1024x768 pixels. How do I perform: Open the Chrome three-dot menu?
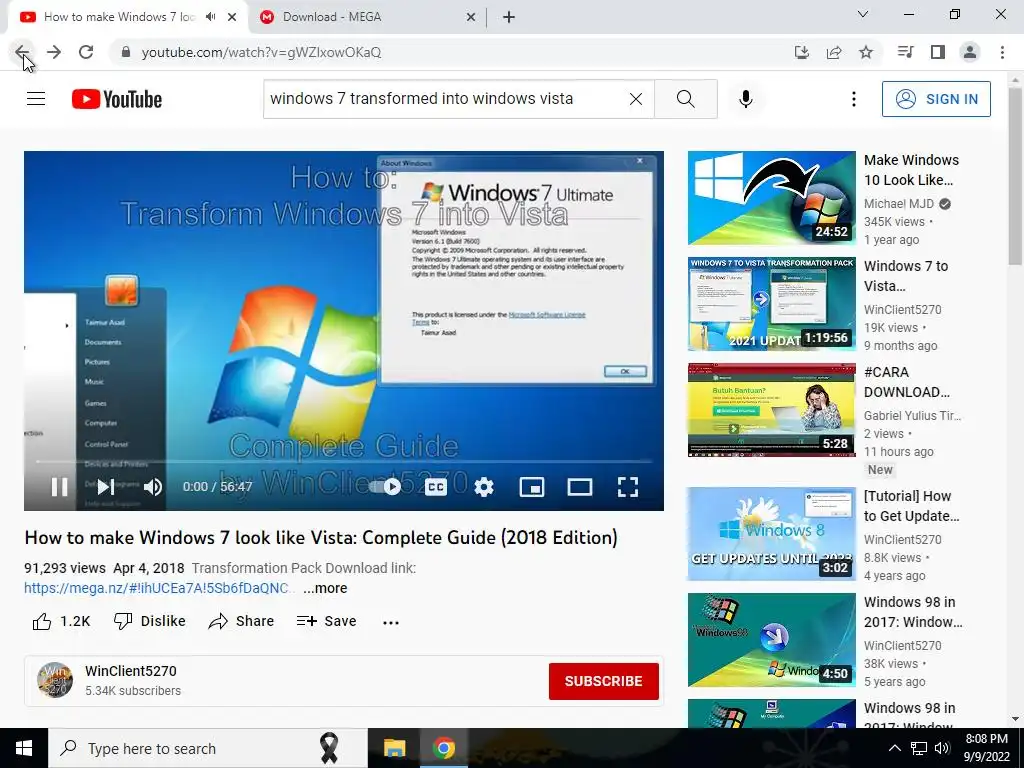[x=1002, y=52]
